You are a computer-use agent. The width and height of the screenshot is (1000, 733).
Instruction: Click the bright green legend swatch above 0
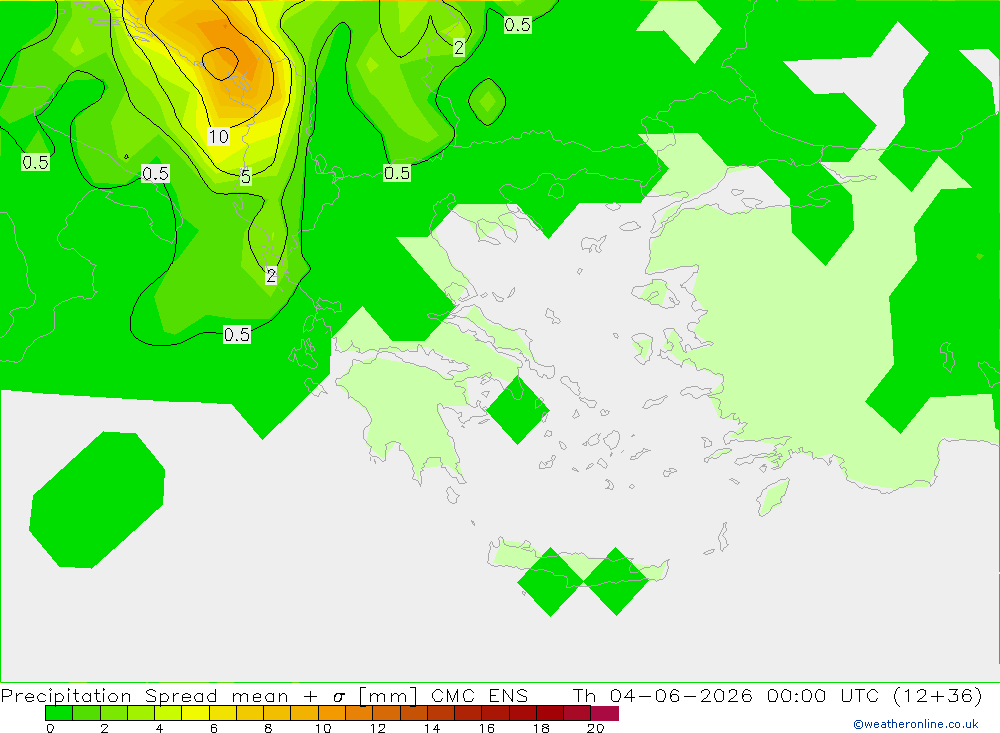(59, 713)
